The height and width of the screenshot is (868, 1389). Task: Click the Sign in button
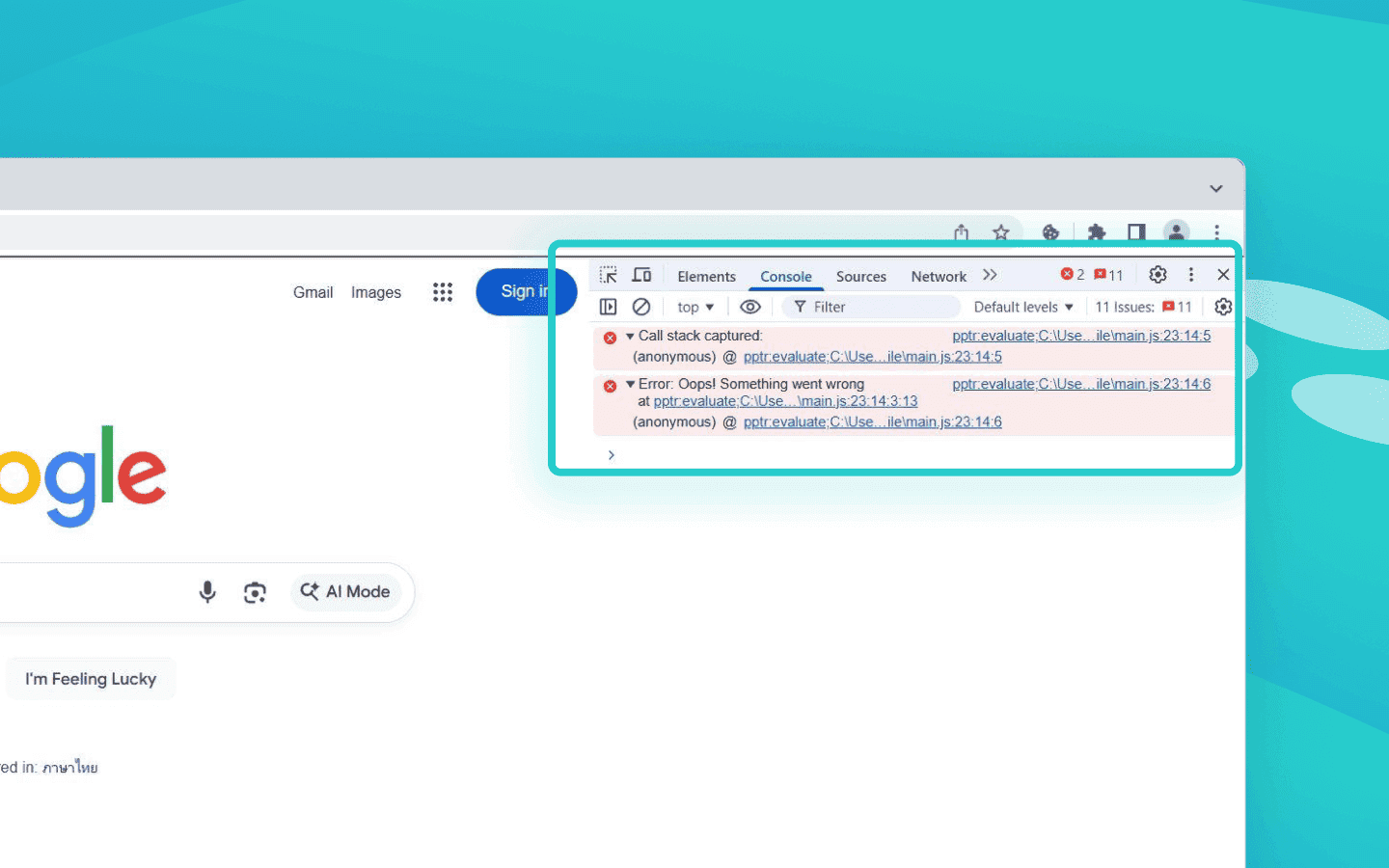pyautogui.click(x=527, y=291)
